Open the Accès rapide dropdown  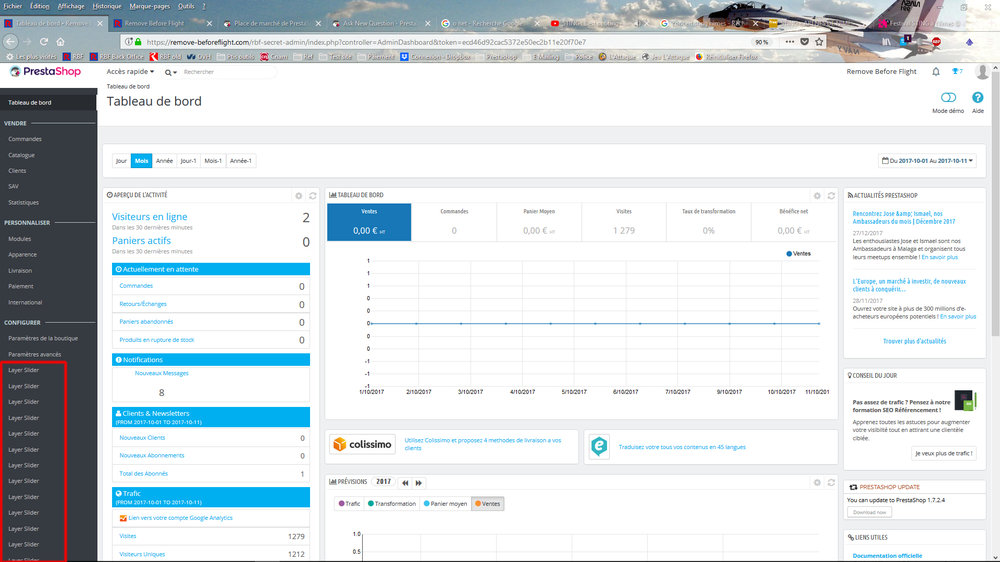click(131, 72)
